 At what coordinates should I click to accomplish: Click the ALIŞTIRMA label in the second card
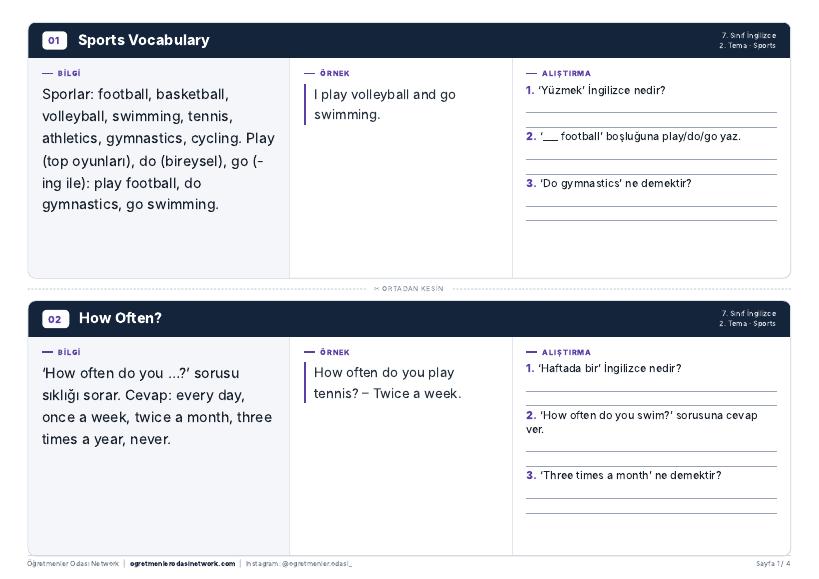click(x=566, y=352)
